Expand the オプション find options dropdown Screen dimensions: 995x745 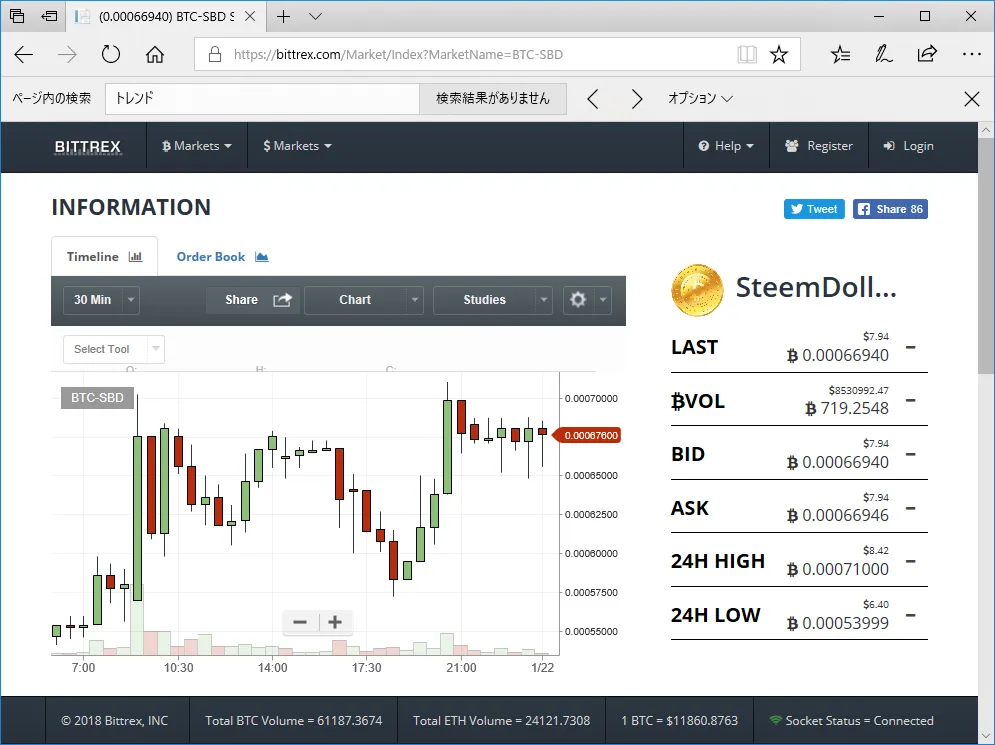point(700,98)
